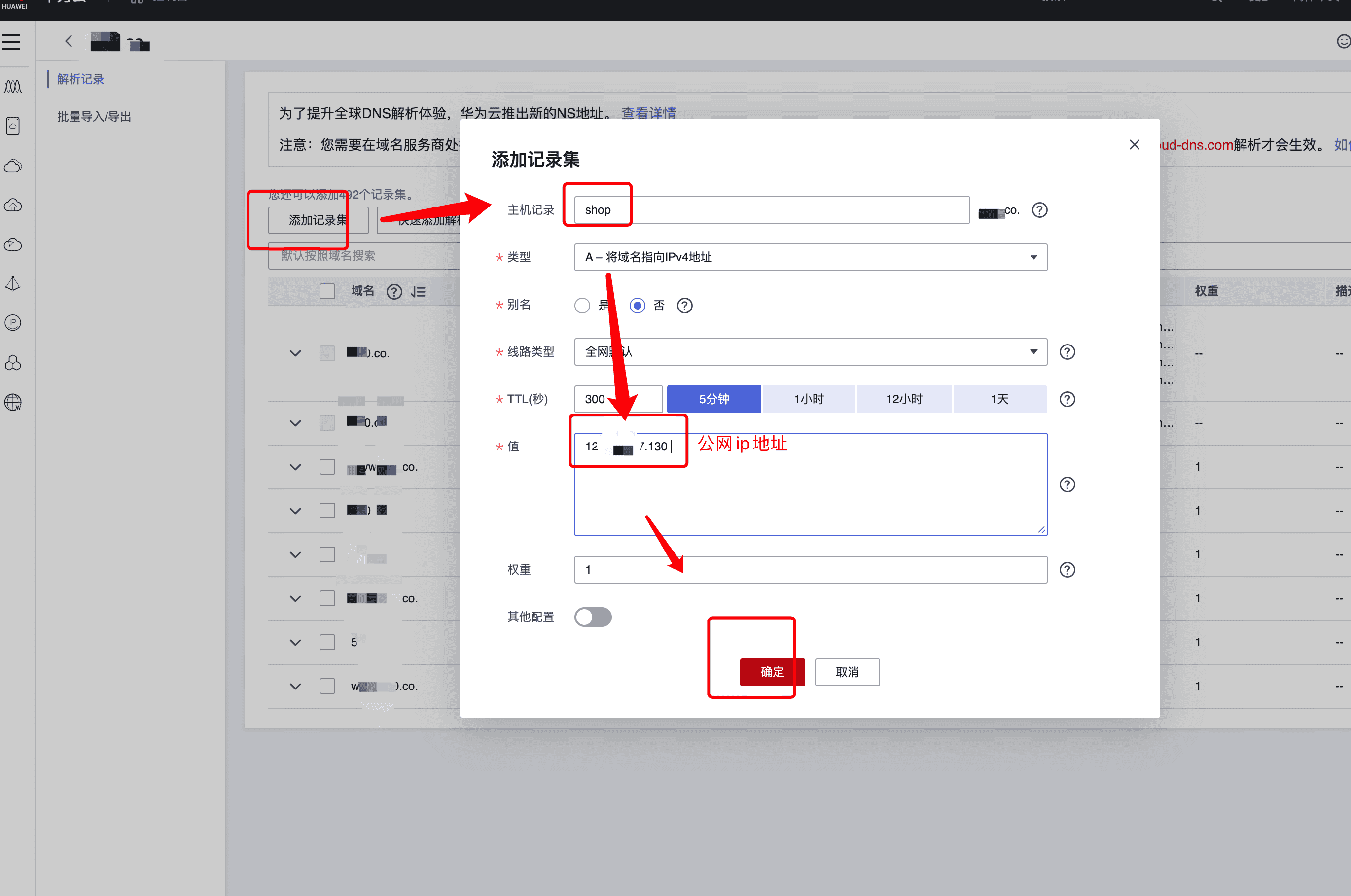Click the globe icon in left sidebar
The width and height of the screenshot is (1351, 896).
[13, 402]
